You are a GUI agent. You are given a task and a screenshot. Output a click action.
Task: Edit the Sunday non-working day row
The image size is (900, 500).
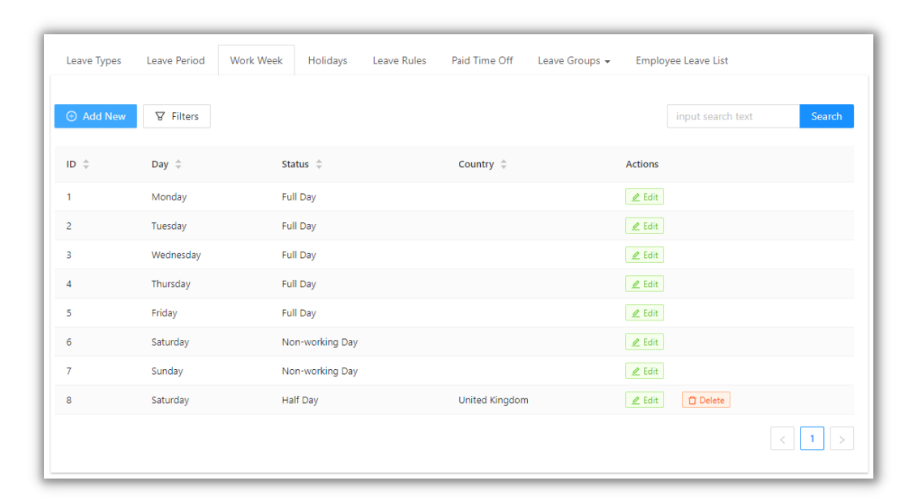(x=644, y=371)
